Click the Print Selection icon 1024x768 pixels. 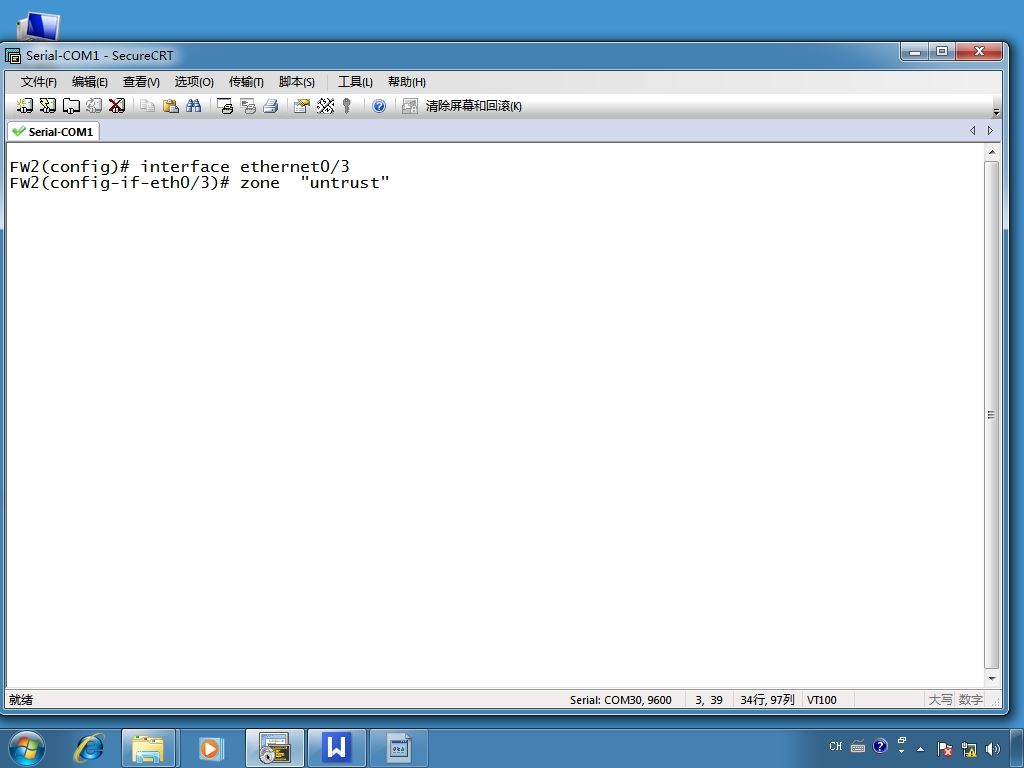[x=248, y=106]
